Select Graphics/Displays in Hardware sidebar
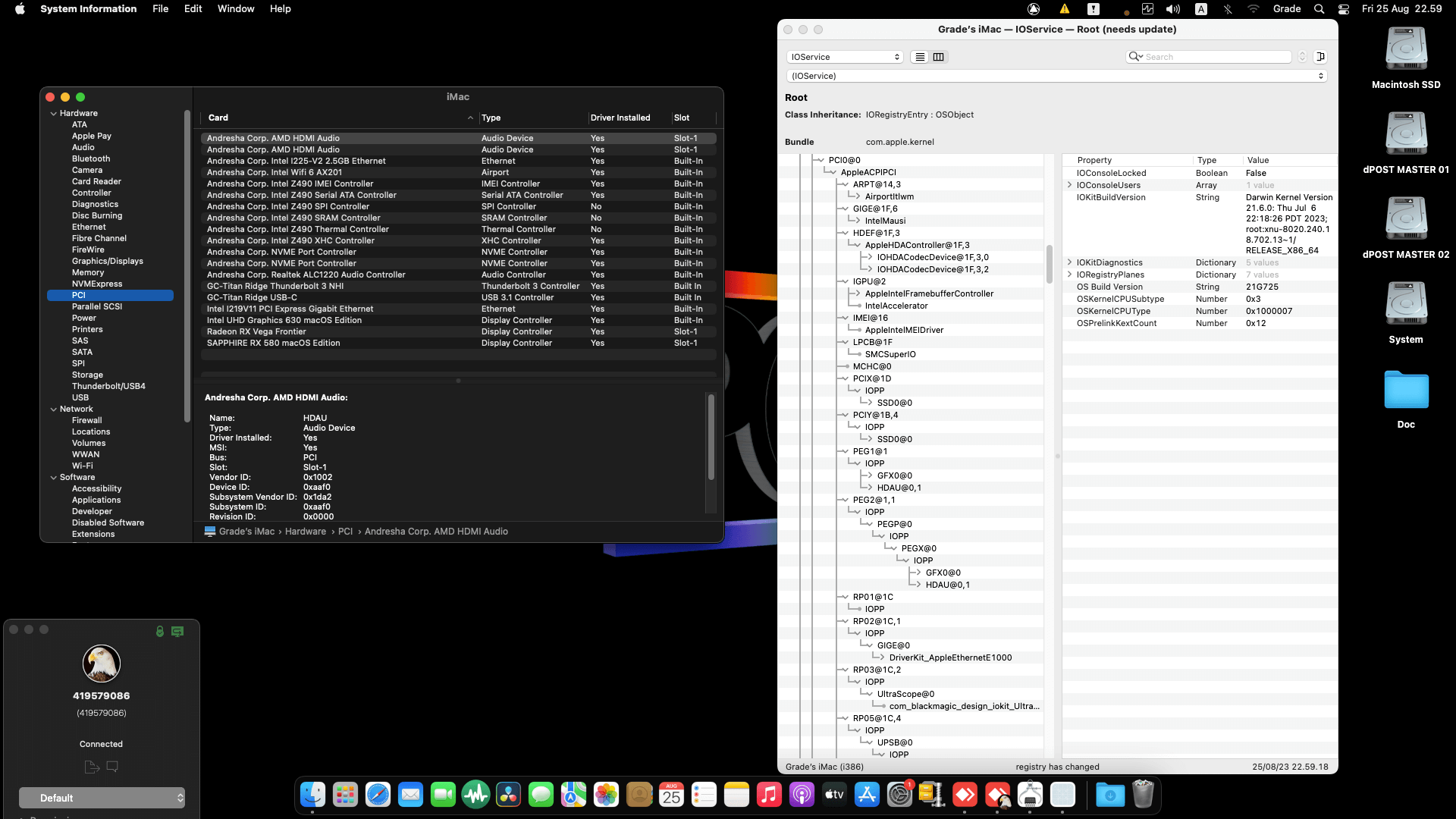This screenshot has width=1456, height=819. click(108, 261)
